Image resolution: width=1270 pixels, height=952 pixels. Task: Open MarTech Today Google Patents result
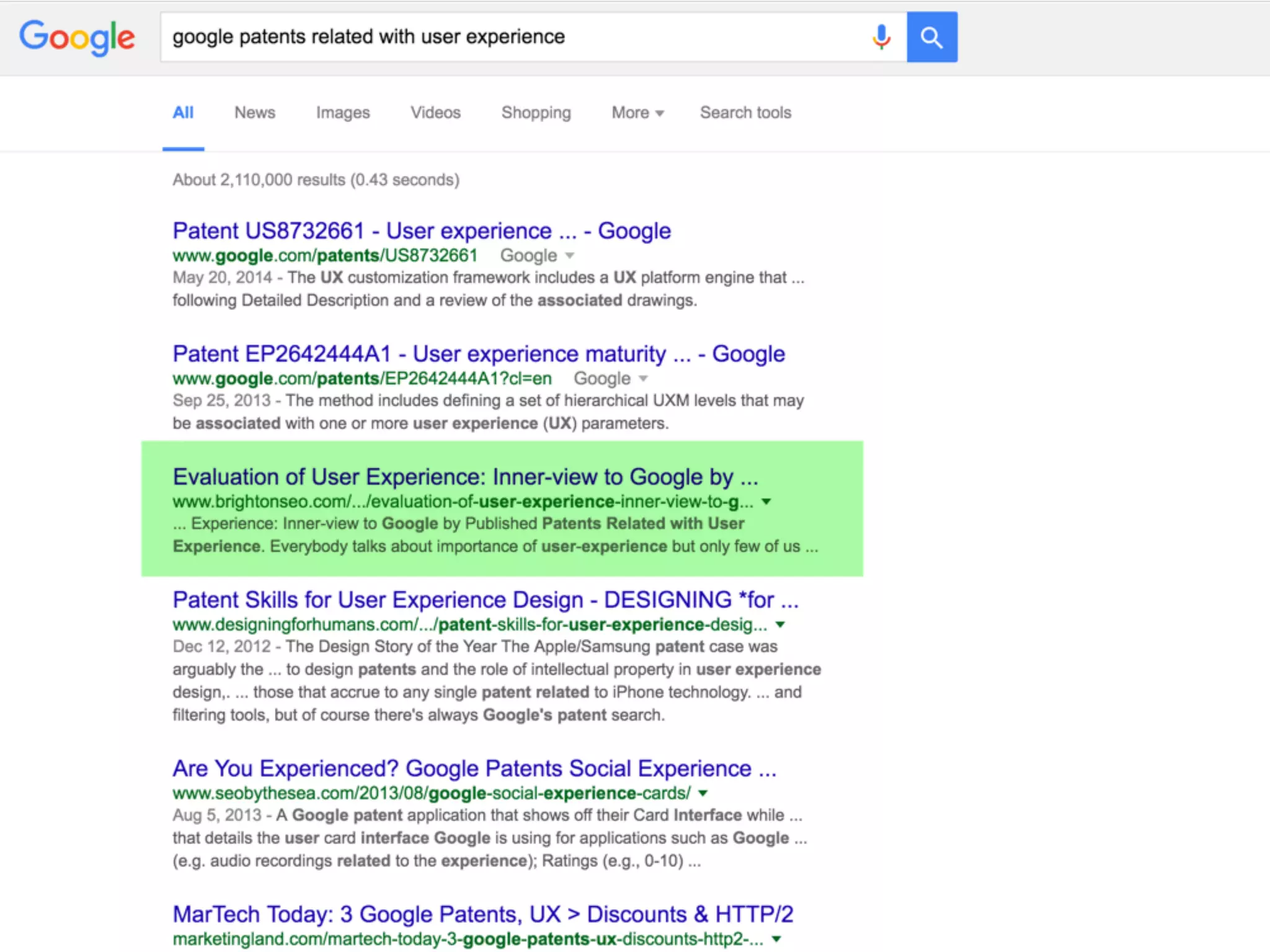[482, 914]
